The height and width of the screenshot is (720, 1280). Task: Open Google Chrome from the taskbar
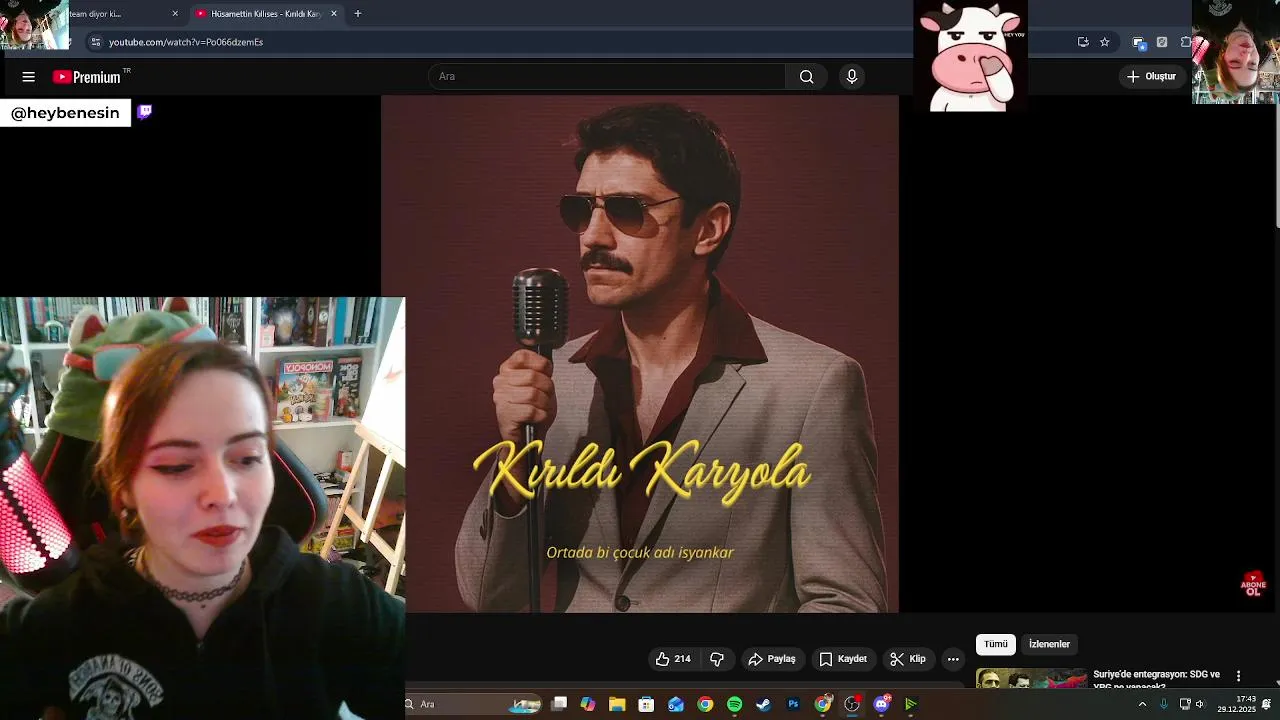(705, 704)
